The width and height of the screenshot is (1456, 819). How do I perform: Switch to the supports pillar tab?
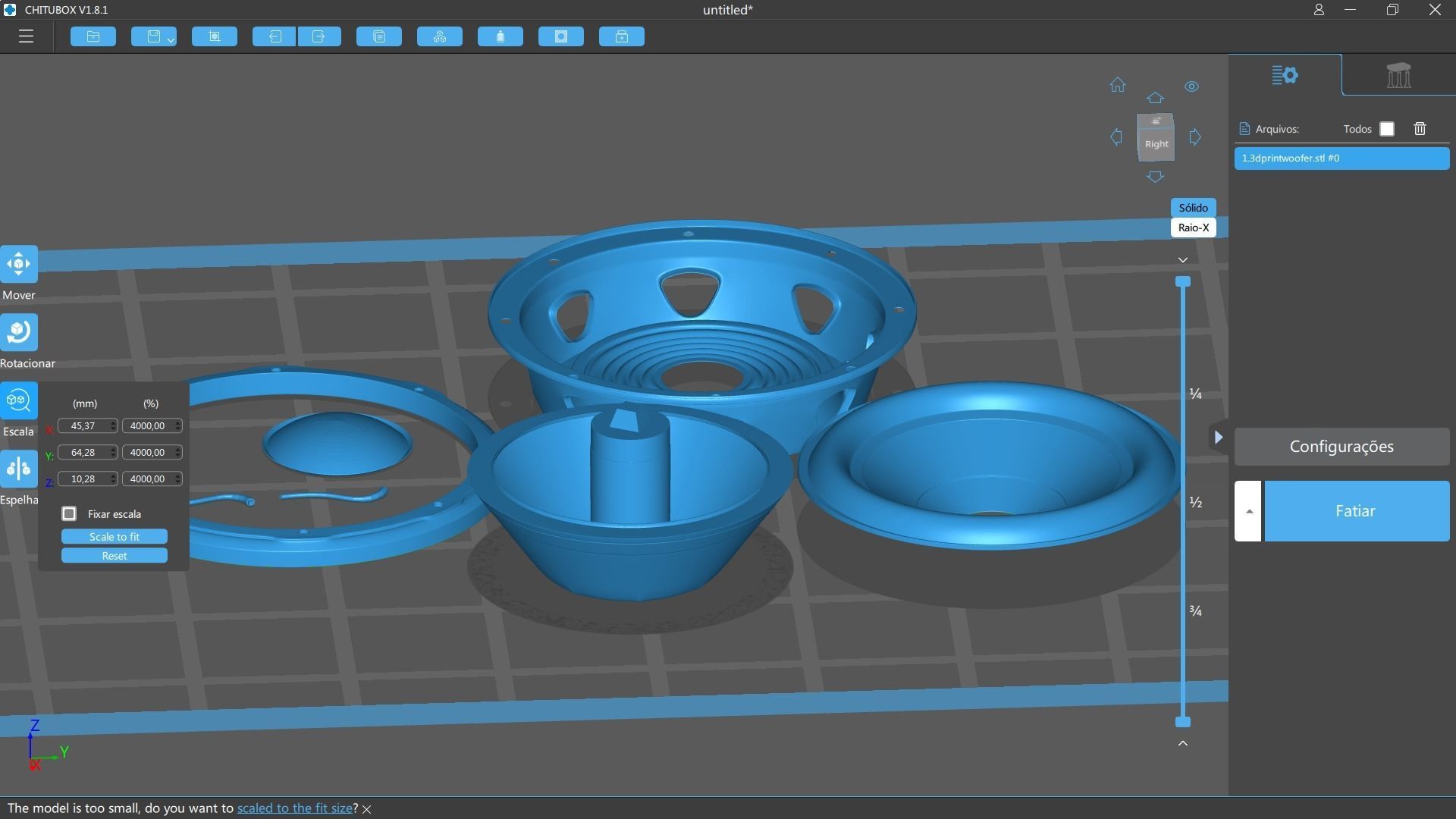(1398, 75)
